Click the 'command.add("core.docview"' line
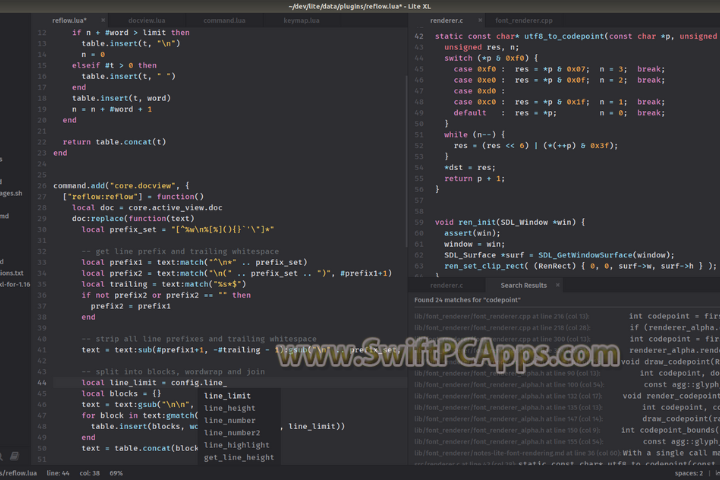 click(121, 186)
